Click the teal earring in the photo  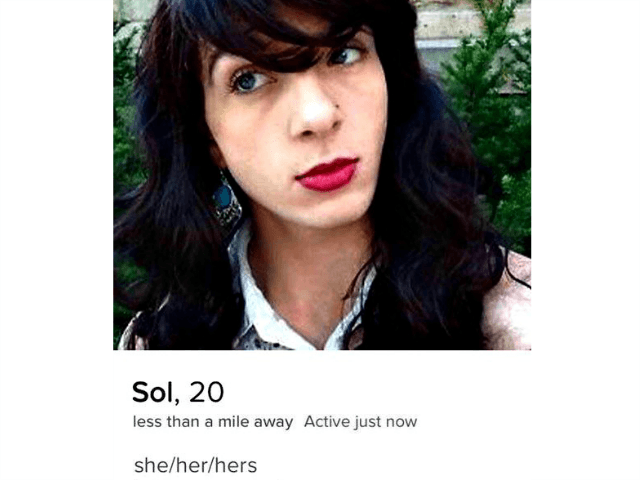pyautogui.click(x=226, y=199)
